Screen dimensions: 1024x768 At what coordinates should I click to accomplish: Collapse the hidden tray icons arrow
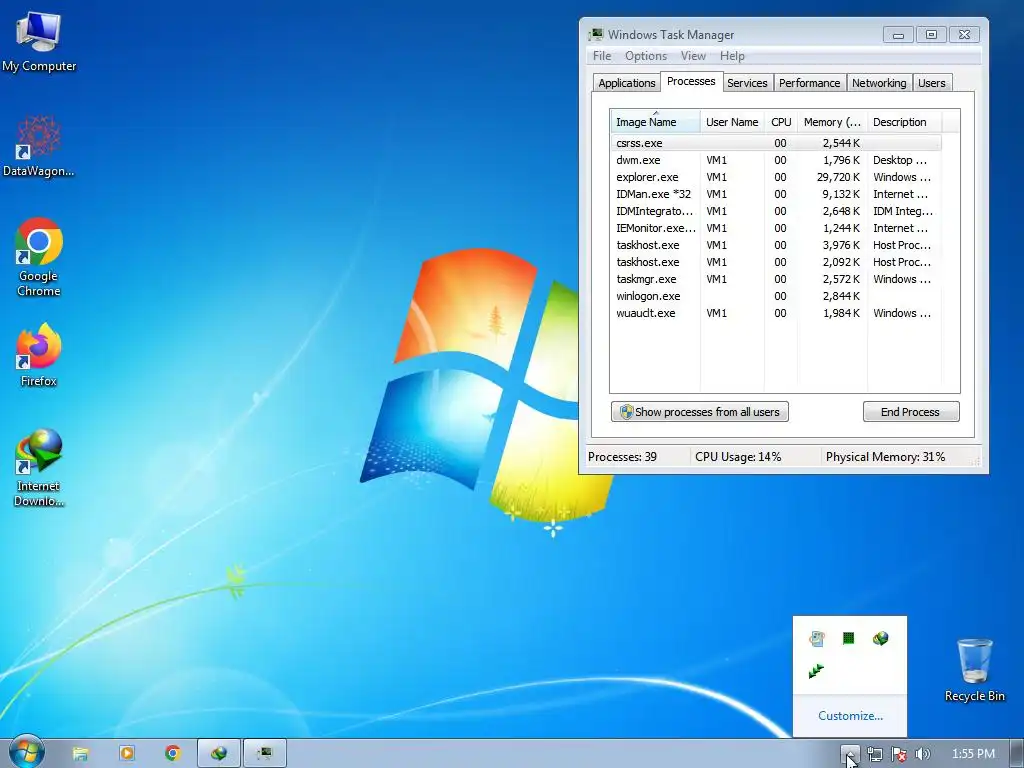[850, 754]
